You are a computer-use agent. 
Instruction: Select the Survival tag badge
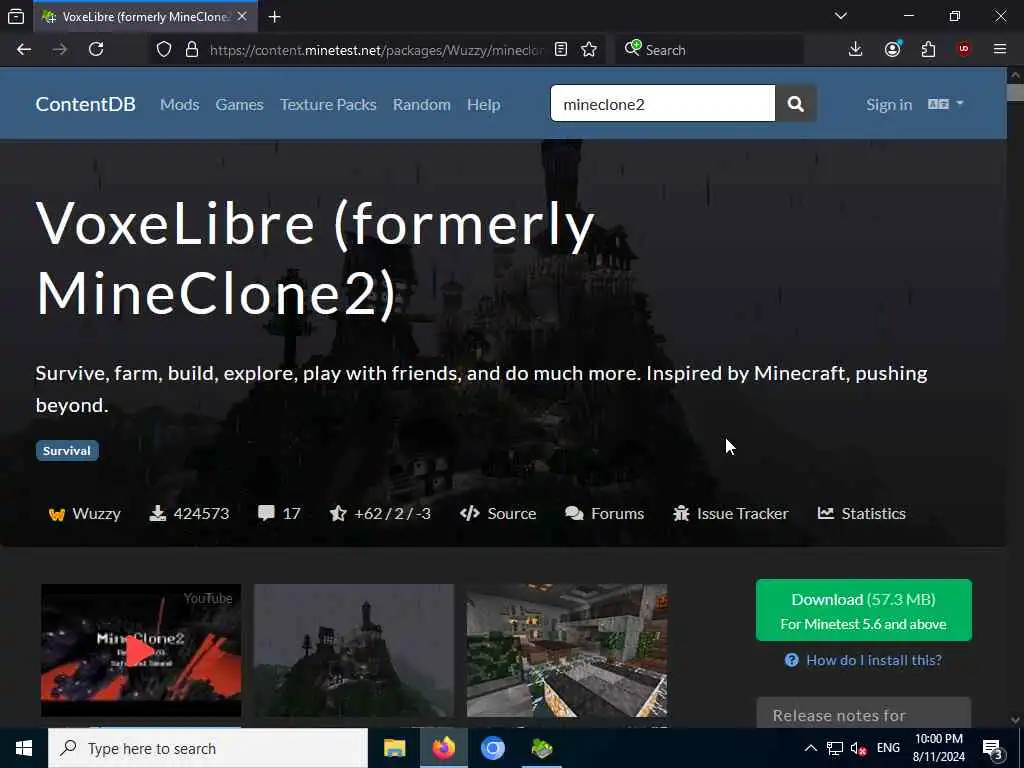click(67, 451)
